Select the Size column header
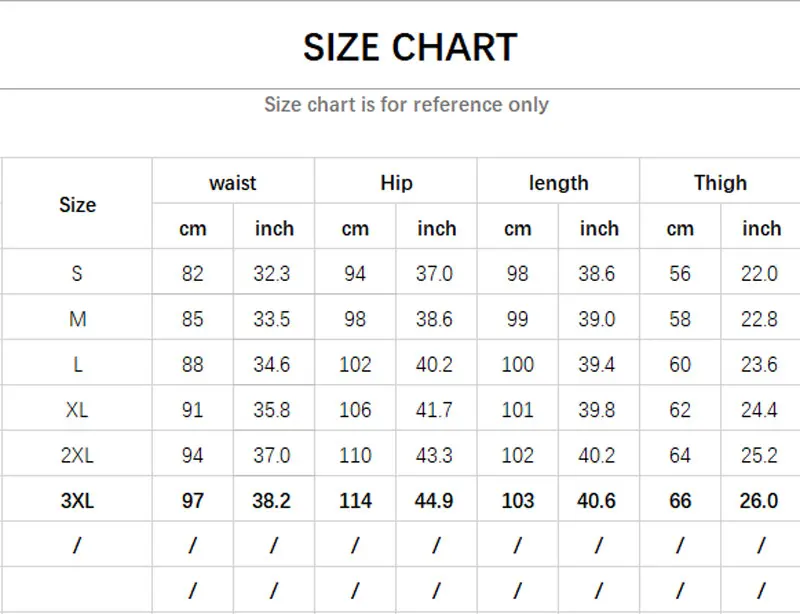The image size is (800, 614). tap(78, 205)
